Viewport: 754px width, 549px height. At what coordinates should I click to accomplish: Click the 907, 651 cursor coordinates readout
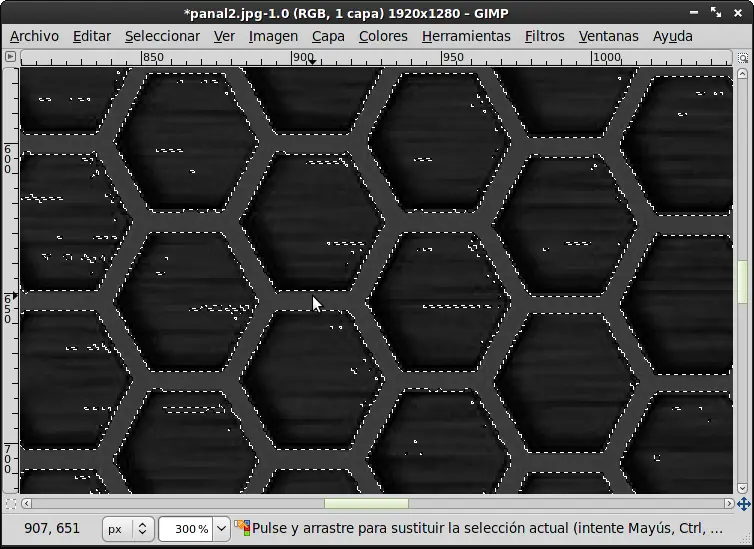(52, 528)
